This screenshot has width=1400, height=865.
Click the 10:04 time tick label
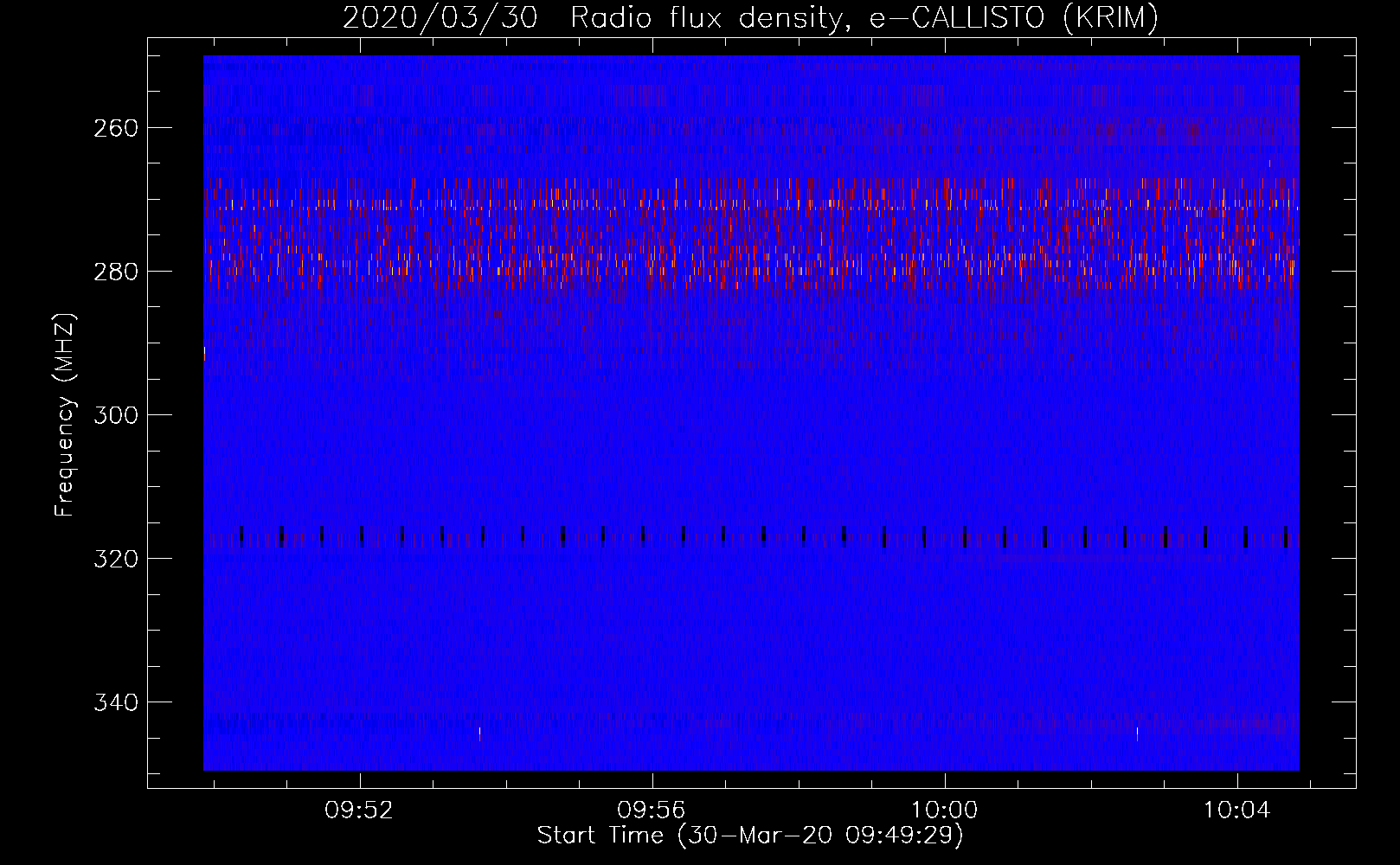(1236, 811)
